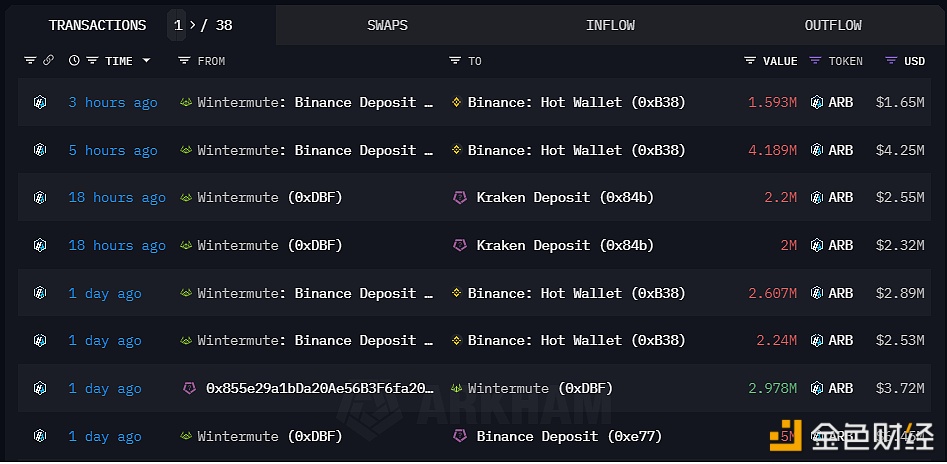The height and width of the screenshot is (464, 947).
Task: Open the OUTFLOW tab
Action: 833,25
